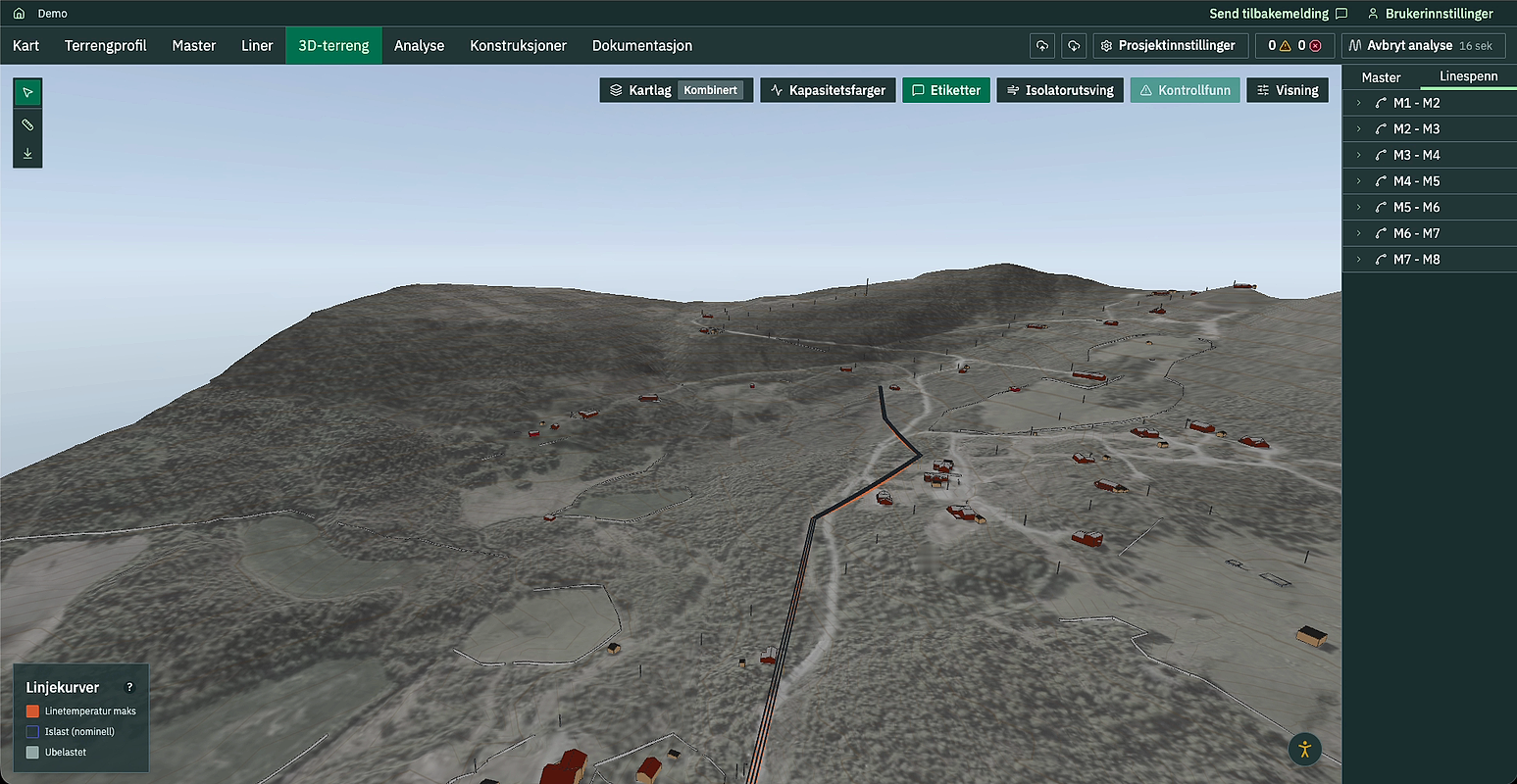Click the M5 - M6 span curve icon
Screen dimensions: 1517x784
[x=1381, y=207]
